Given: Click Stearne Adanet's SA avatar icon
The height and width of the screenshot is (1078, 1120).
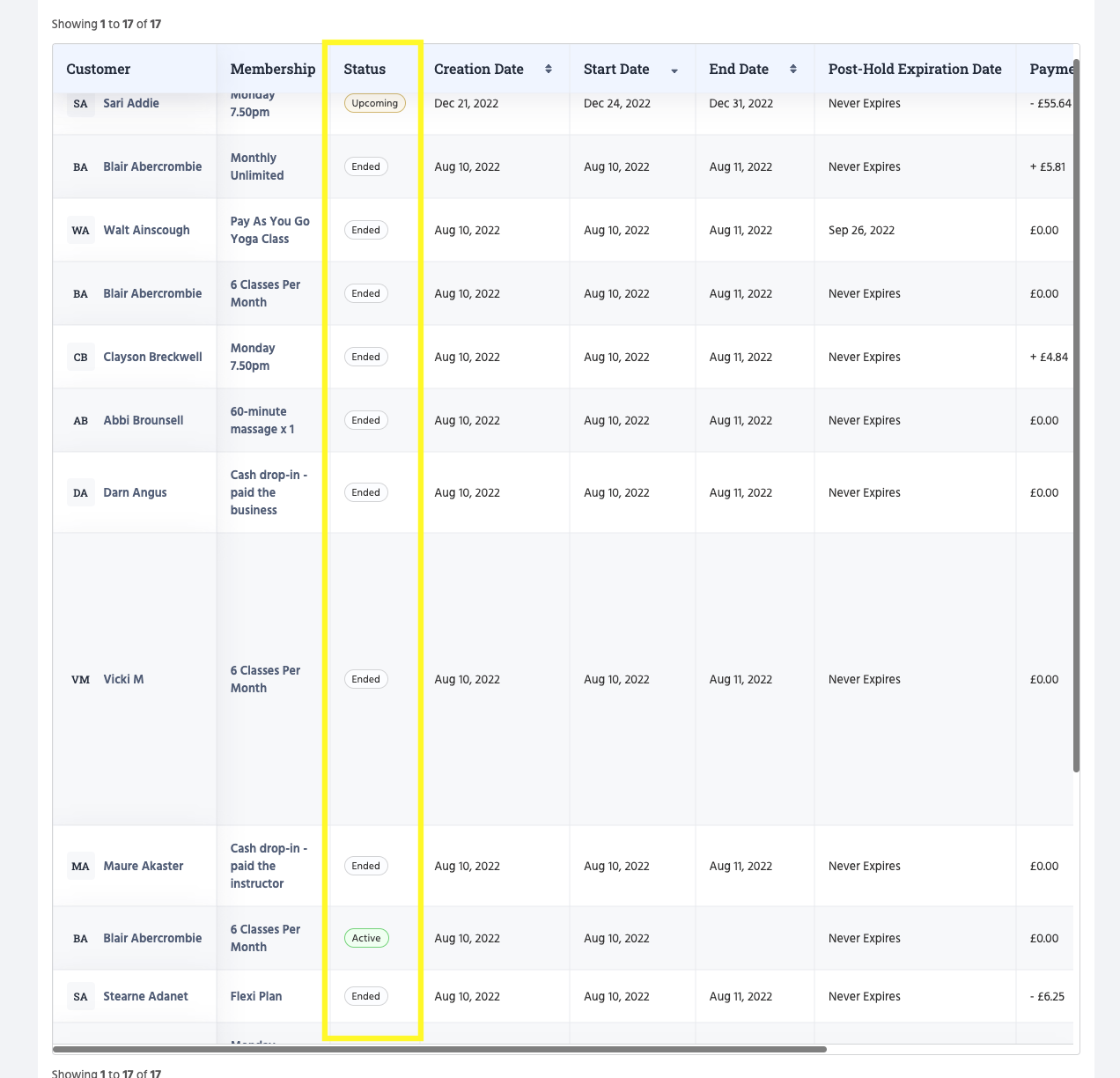Looking at the screenshot, I should 80,996.
